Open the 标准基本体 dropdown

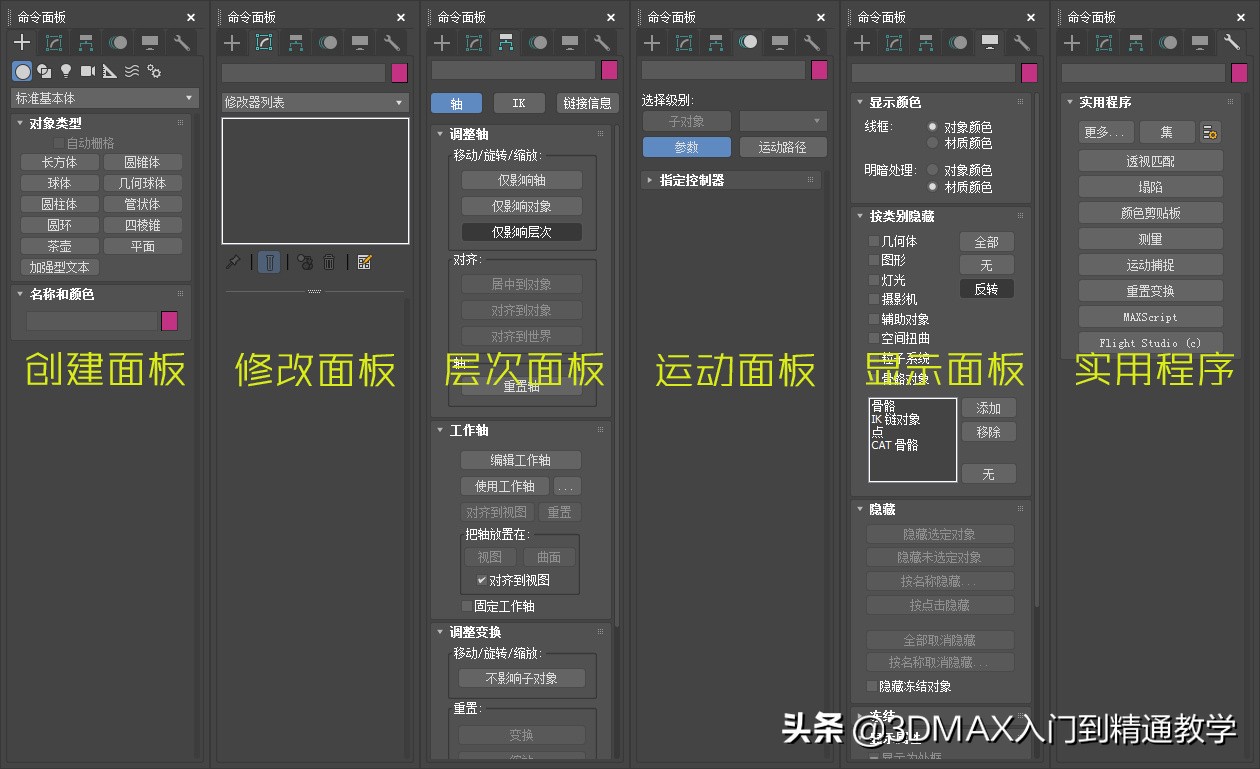pyautogui.click(x=103, y=97)
